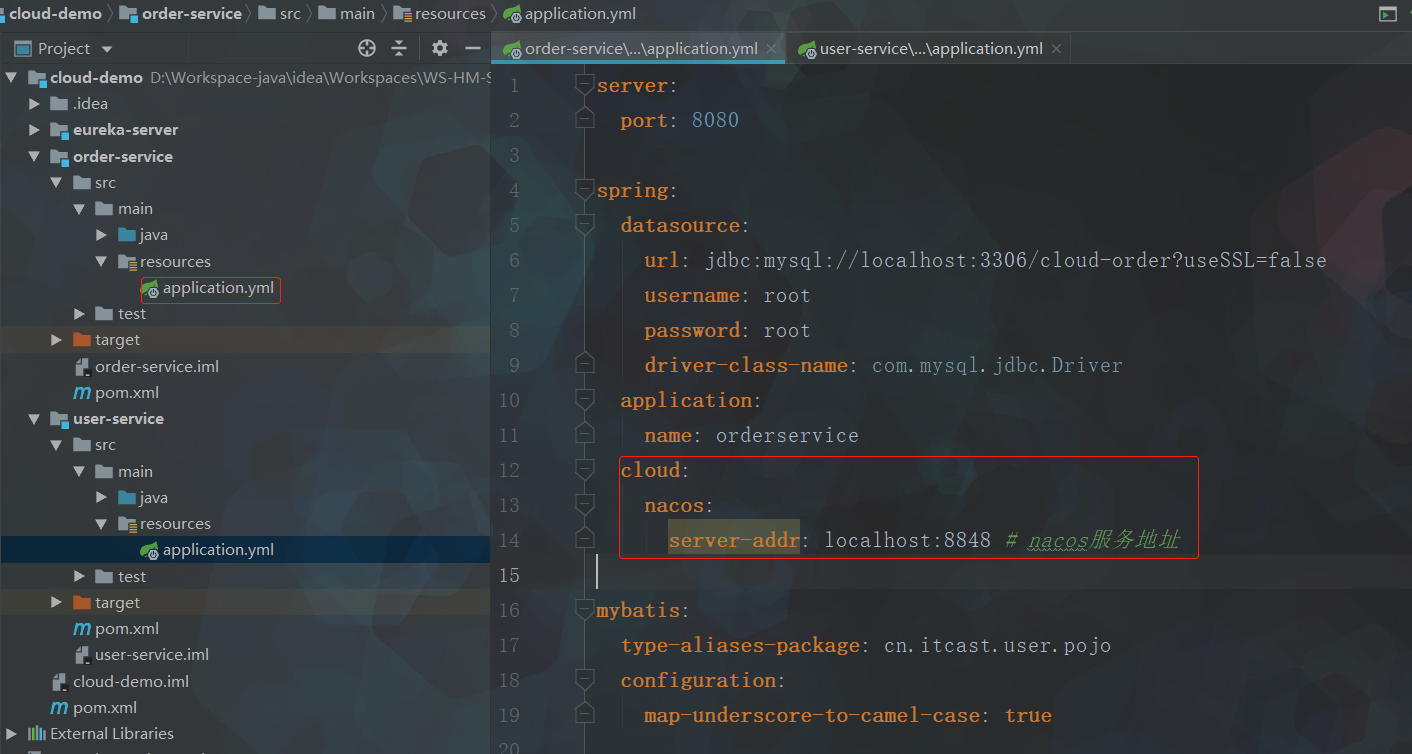This screenshot has width=1412, height=754.
Task: Click resources folder icon under order-service in tree
Action: [x=126, y=262]
